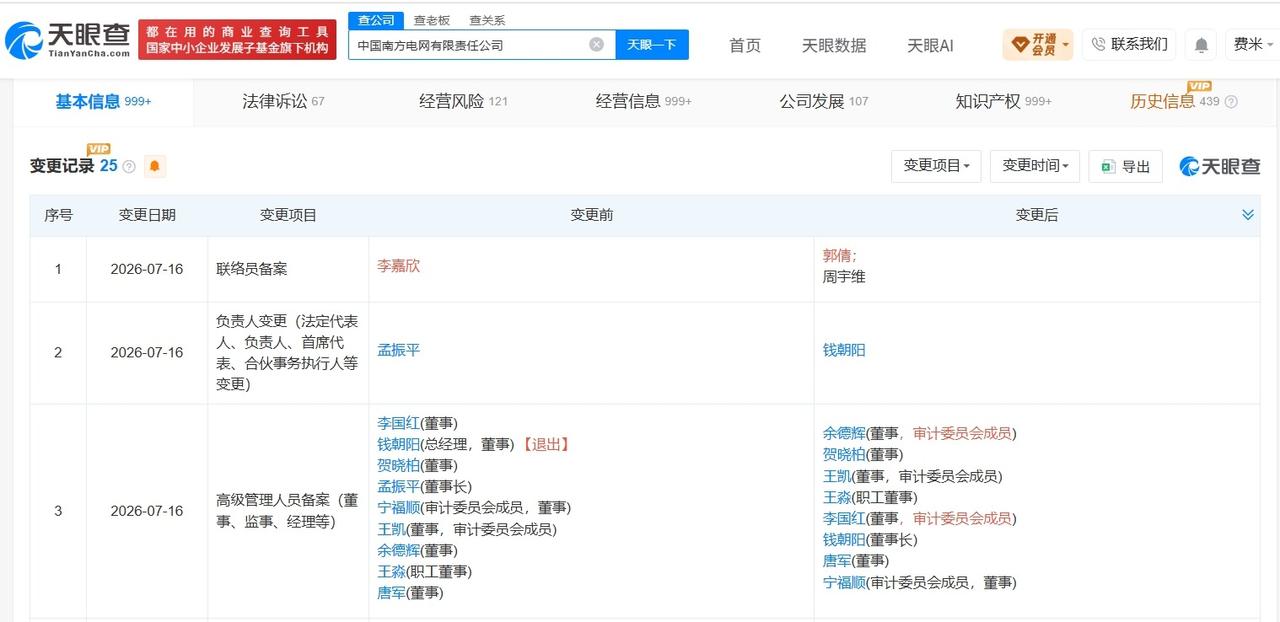Image resolution: width=1280 pixels, height=622 pixels.
Task: Open 钱朝阳 (董事长) in 变更后
Action: [x=844, y=539]
